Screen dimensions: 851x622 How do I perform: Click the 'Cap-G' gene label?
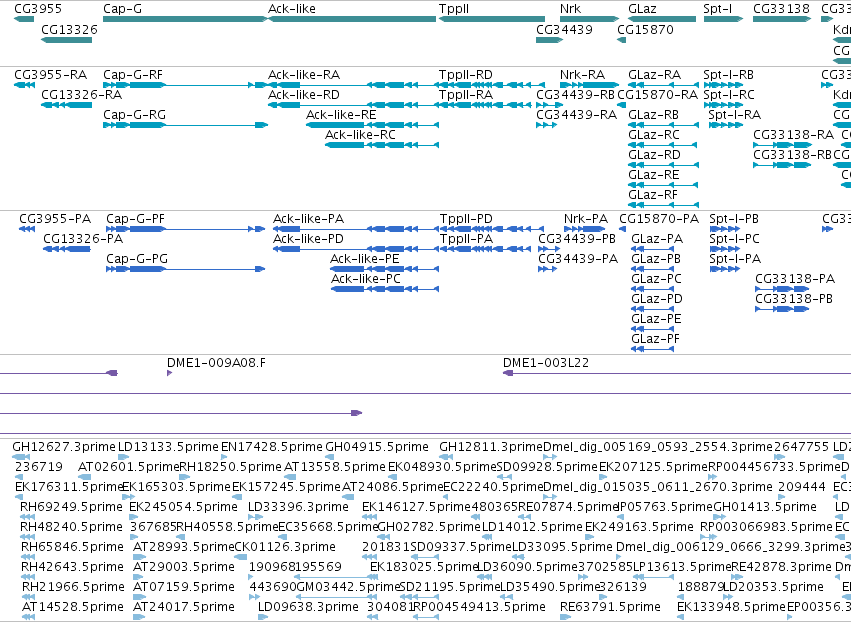[x=122, y=9]
